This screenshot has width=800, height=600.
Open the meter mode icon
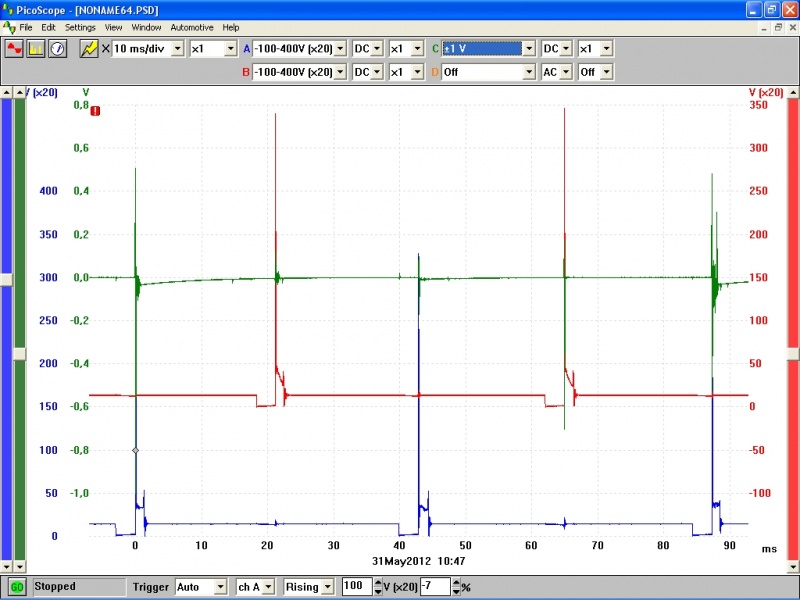(57, 48)
